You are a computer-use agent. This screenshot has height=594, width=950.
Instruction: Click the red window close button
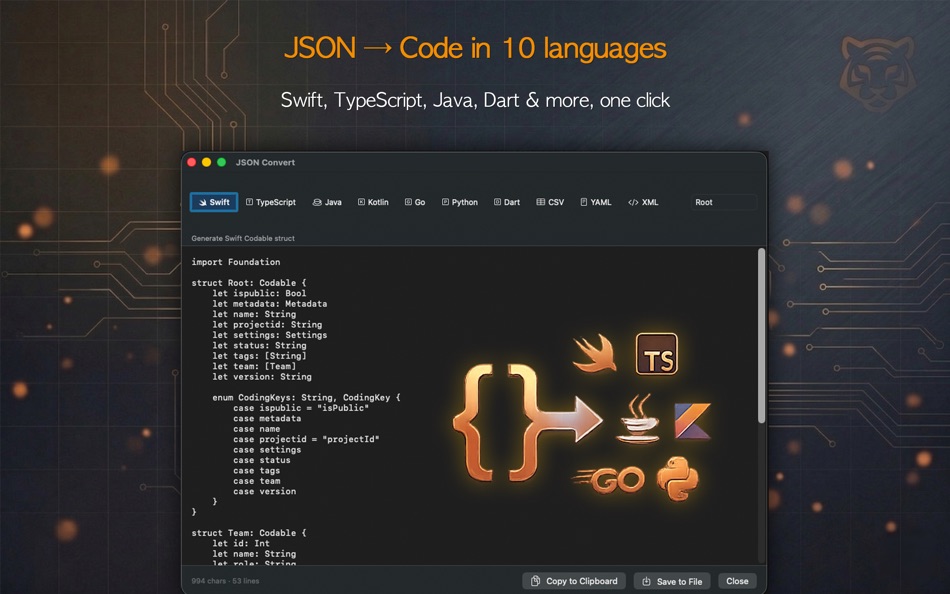coord(191,162)
